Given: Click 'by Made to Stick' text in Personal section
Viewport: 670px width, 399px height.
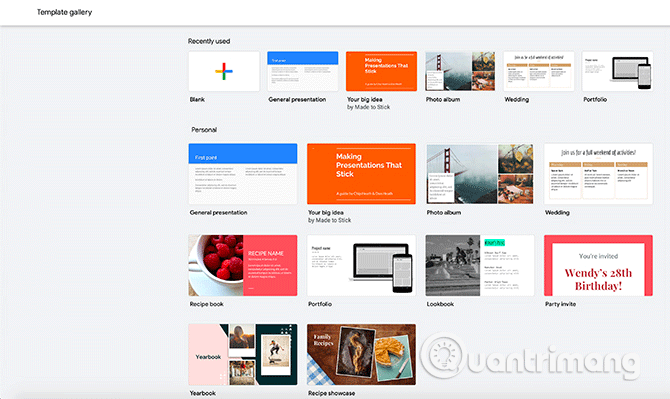Looking at the screenshot, I should [x=329, y=220].
